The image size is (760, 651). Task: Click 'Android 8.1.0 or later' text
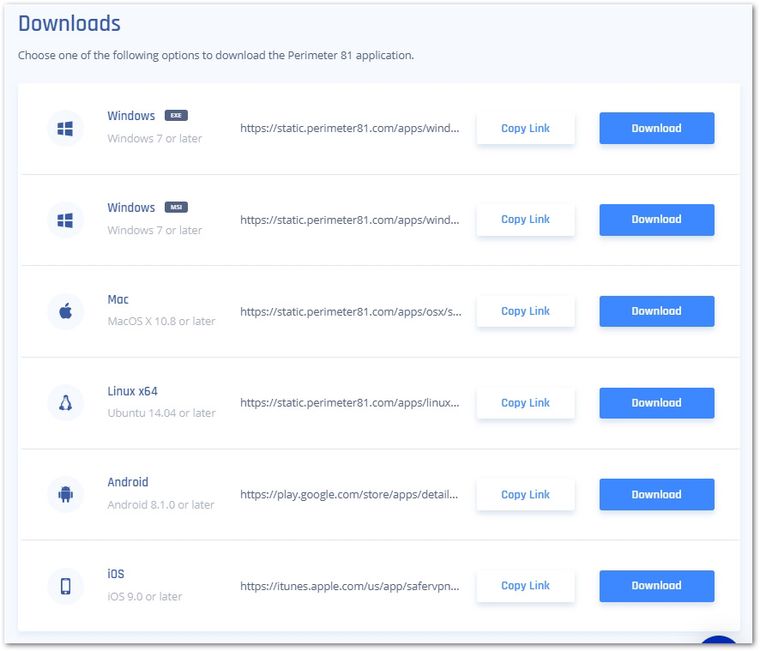(160, 505)
